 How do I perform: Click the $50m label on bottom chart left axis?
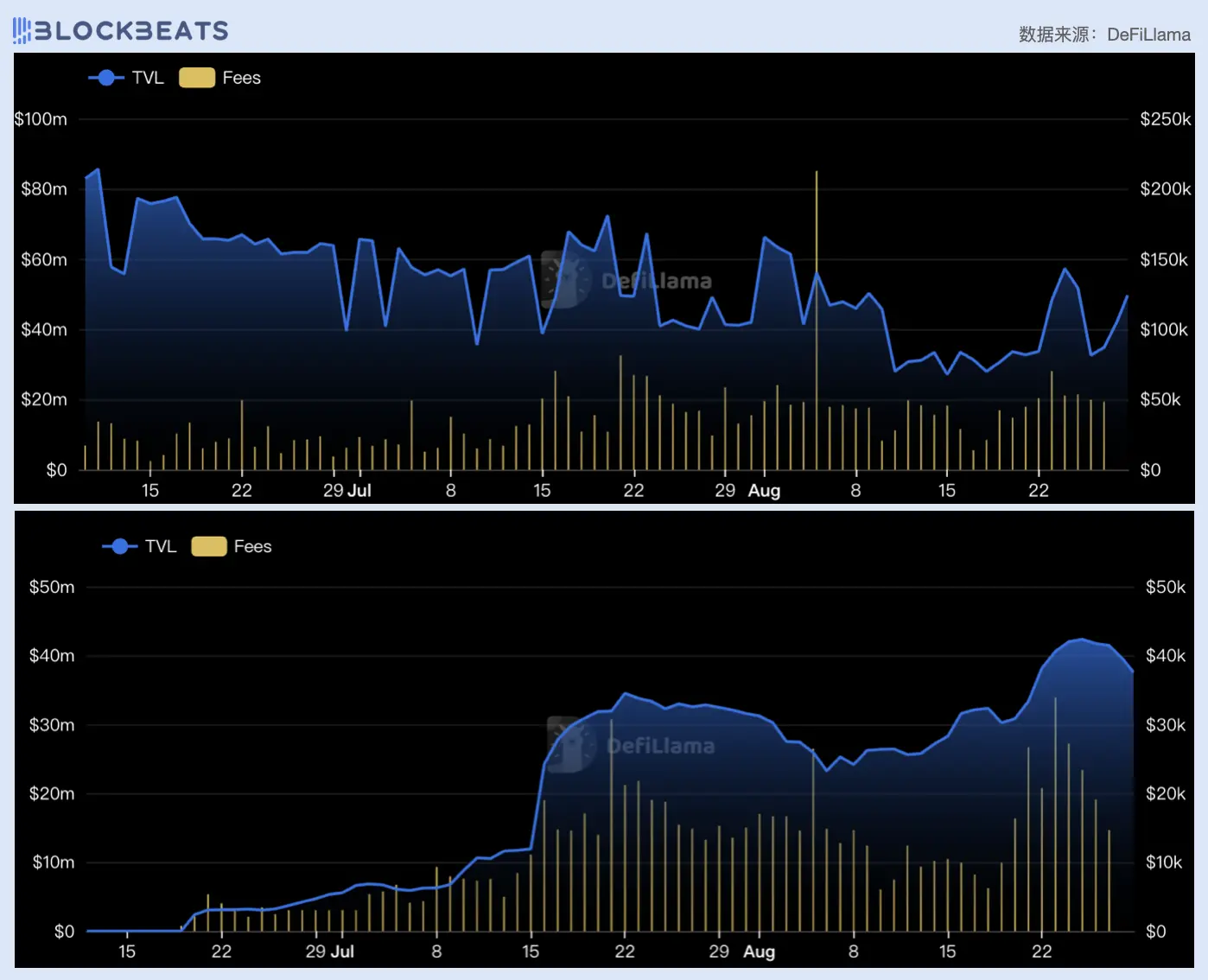(52, 587)
